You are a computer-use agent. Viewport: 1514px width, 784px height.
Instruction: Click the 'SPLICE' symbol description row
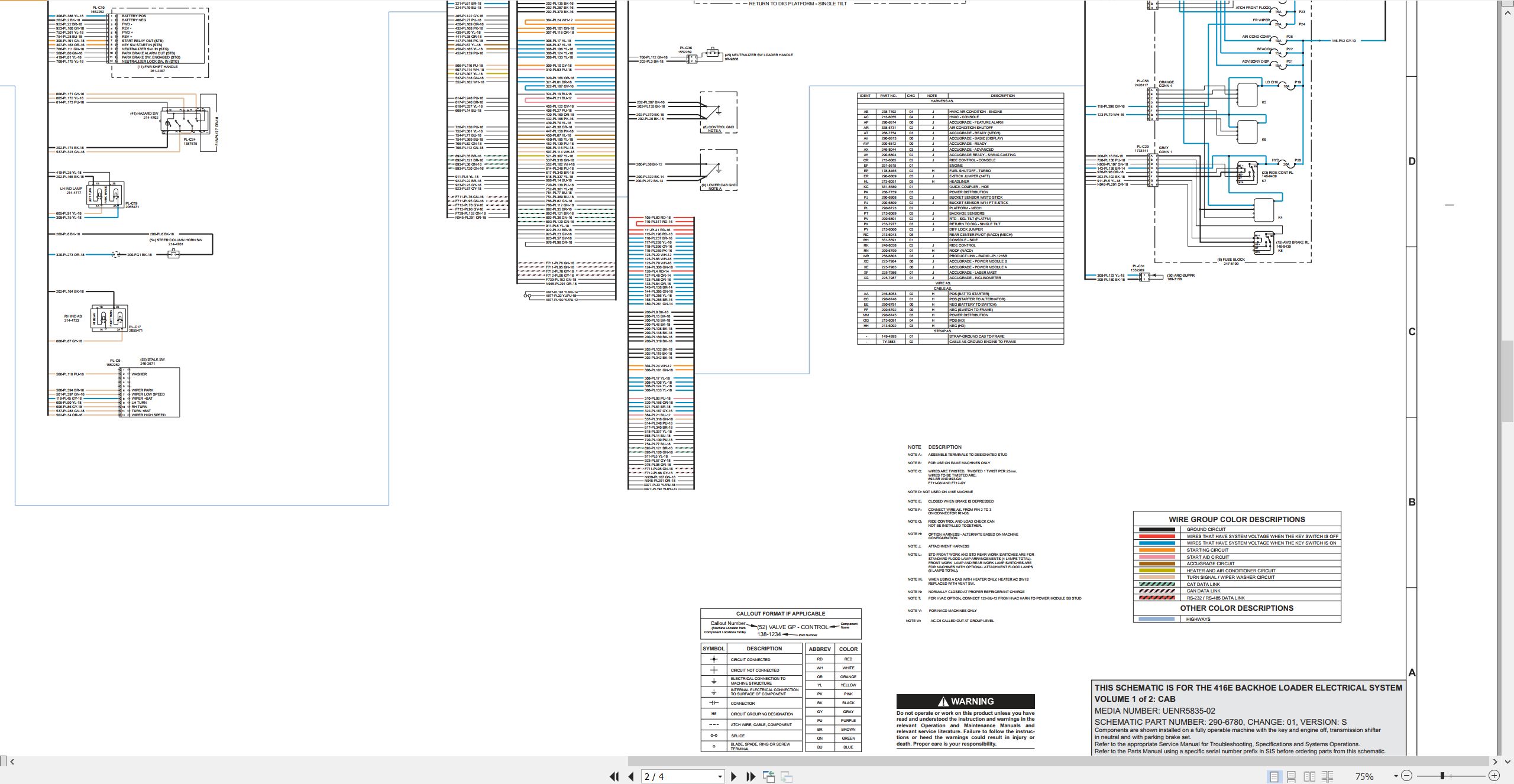point(751,736)
